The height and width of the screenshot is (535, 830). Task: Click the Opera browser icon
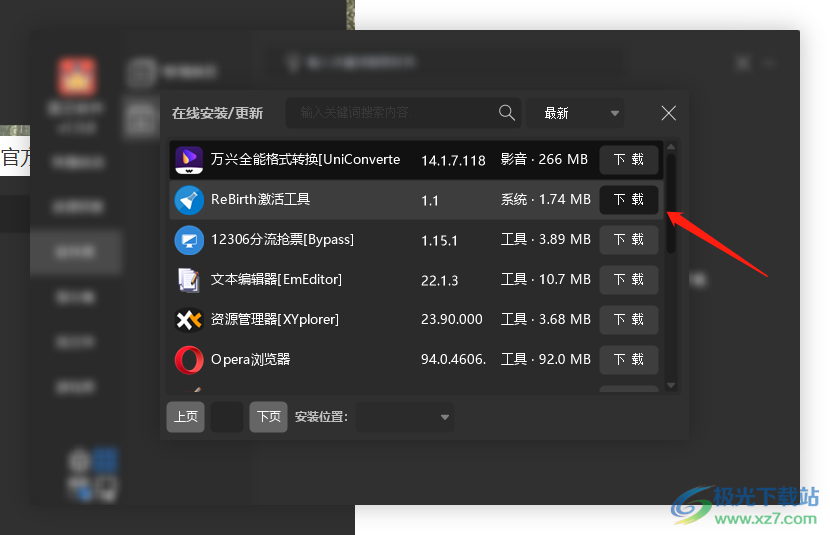point(189,360)
